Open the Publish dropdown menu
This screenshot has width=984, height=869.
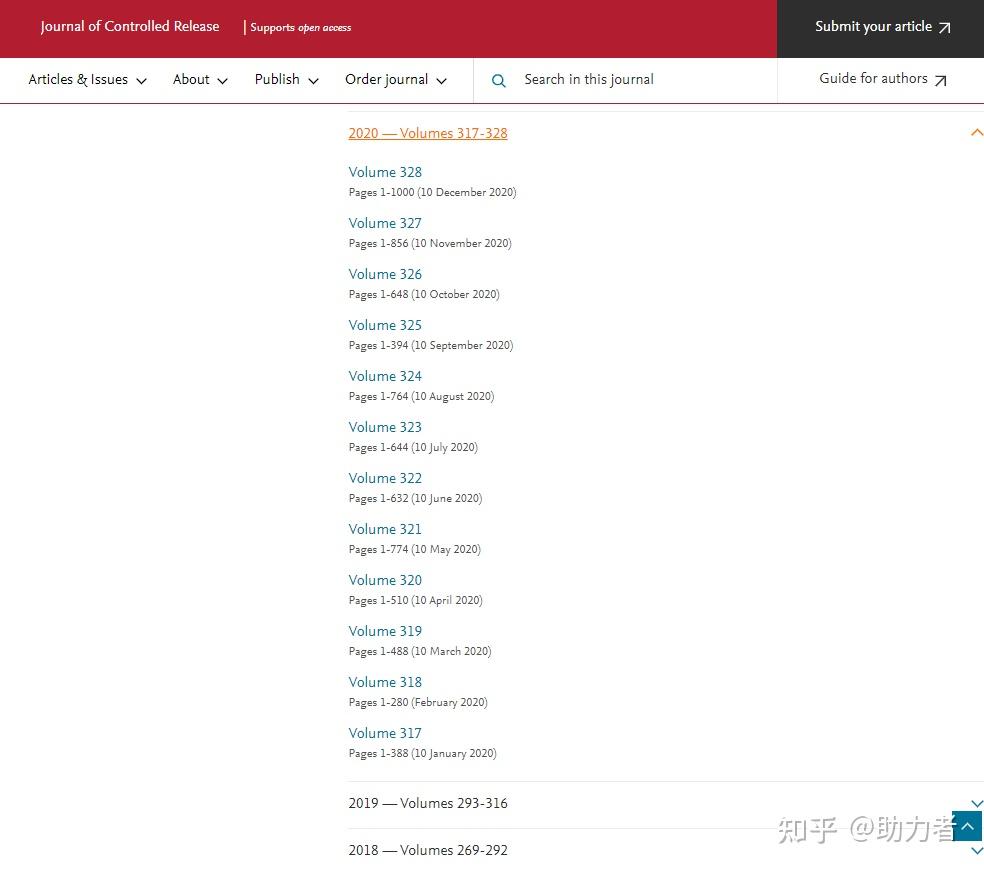tap(287, 80)
